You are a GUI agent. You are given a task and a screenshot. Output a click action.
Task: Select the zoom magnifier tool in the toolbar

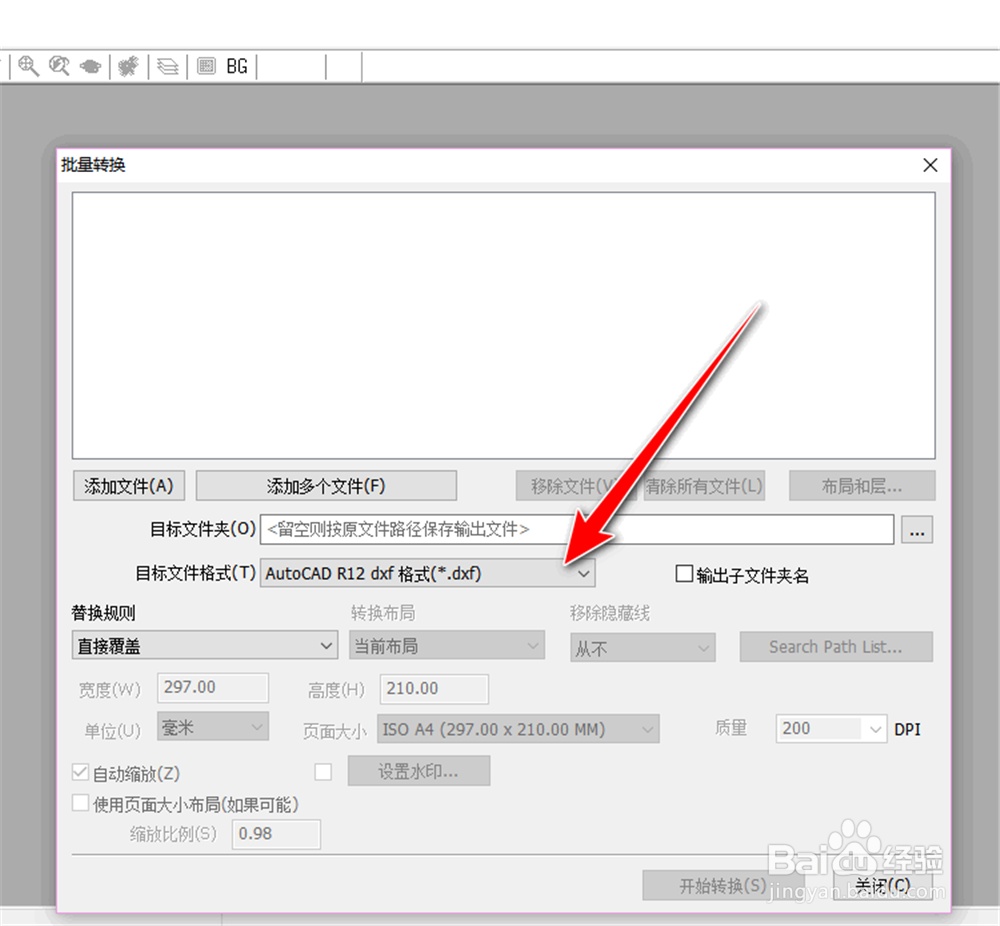click(x=28, y=66)
